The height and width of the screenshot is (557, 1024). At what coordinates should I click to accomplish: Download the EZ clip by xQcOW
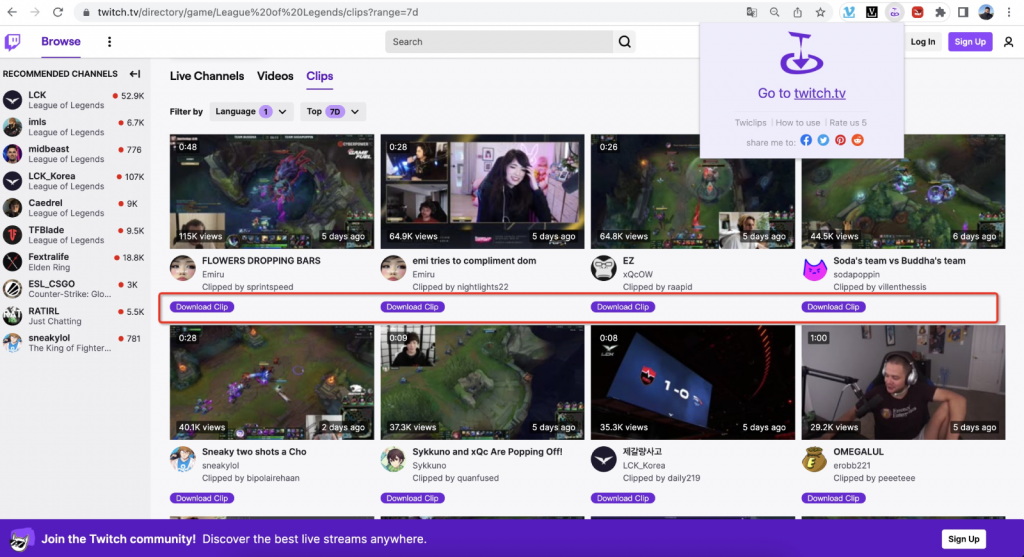pos(622,307)
